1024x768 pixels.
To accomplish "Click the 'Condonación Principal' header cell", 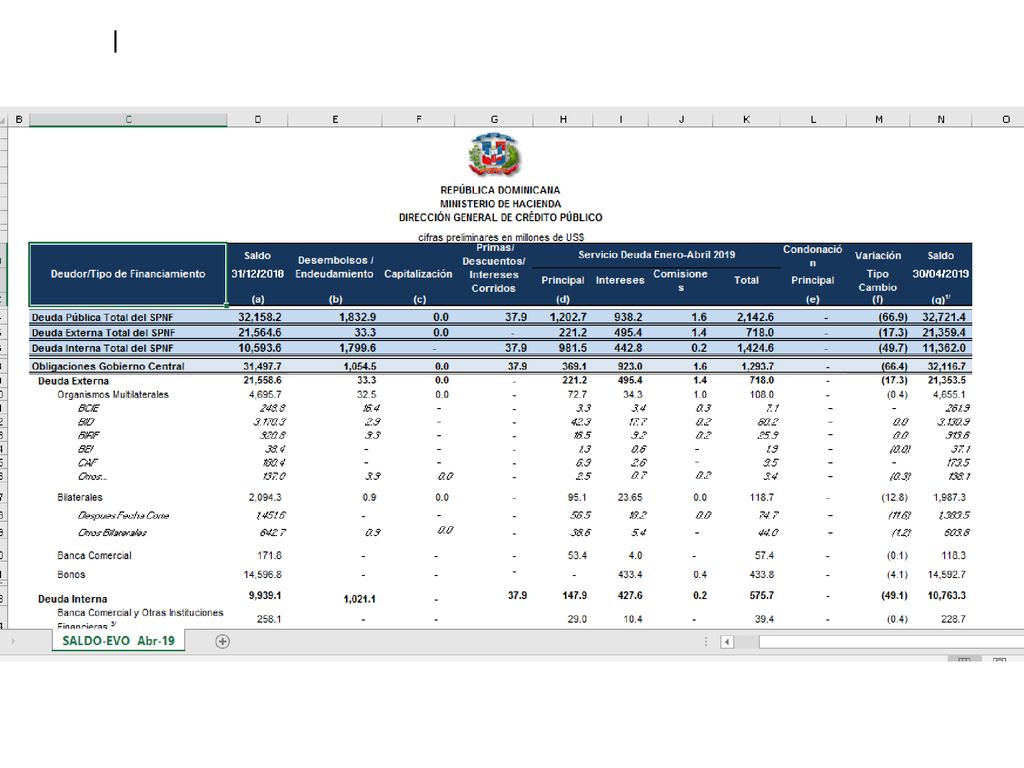I will coord(812,274).
